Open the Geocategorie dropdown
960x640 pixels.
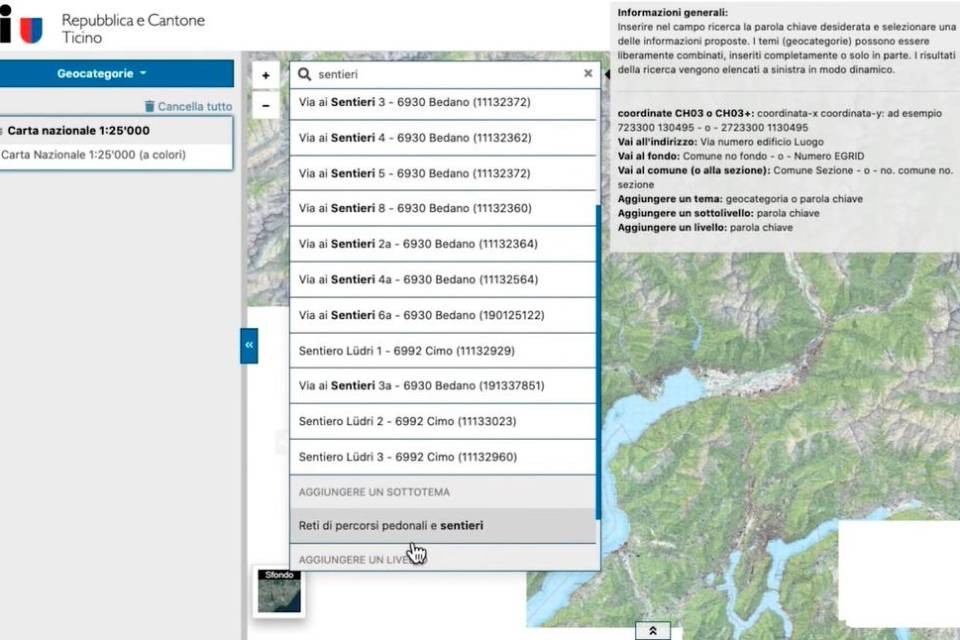pos(116,74)
